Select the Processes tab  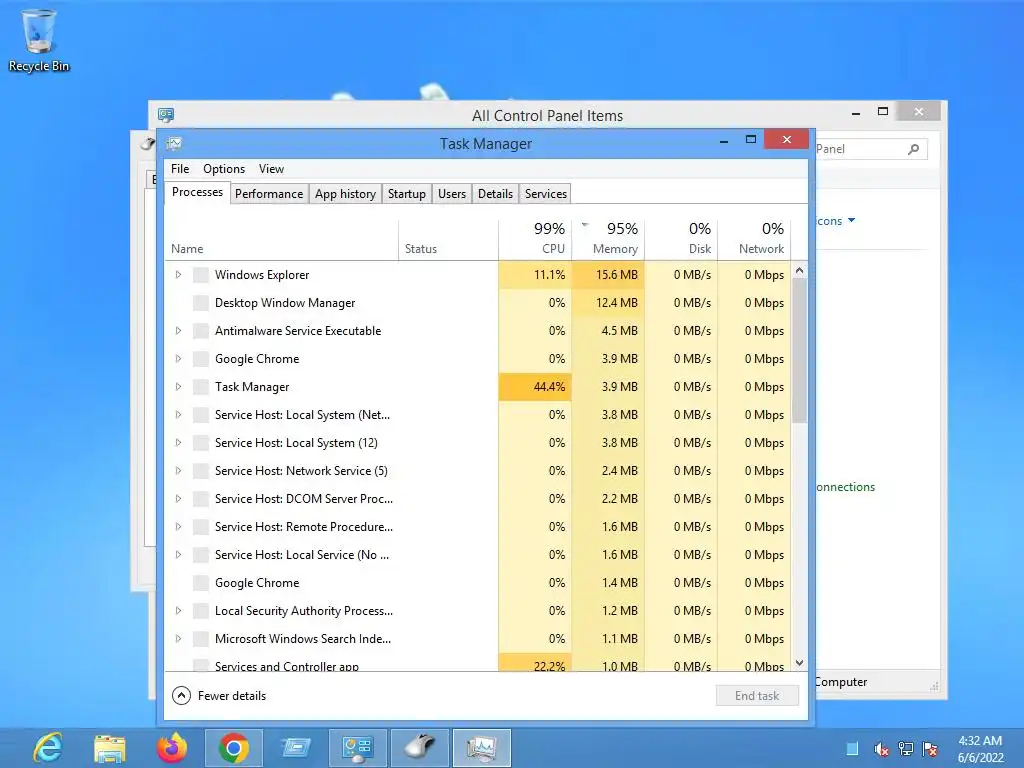click(x=197, y=193)
